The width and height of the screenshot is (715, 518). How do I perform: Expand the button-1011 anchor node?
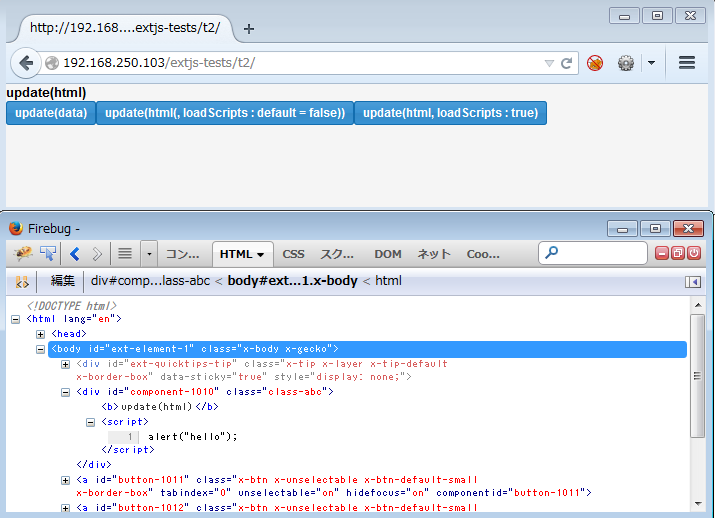click(66, 480)
